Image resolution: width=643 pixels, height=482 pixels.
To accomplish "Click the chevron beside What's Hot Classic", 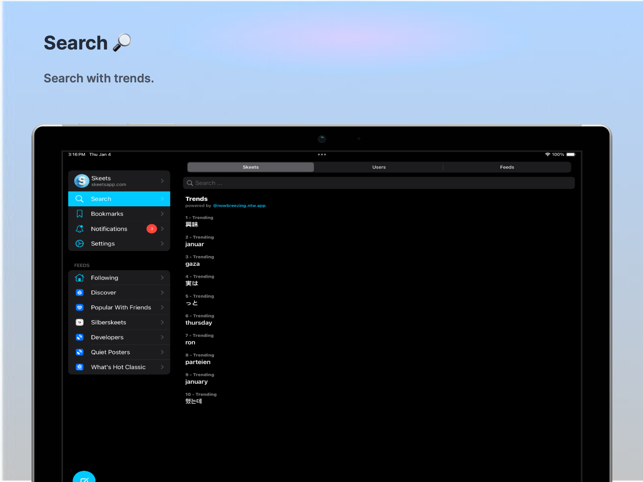I will [x=162, y=367].
